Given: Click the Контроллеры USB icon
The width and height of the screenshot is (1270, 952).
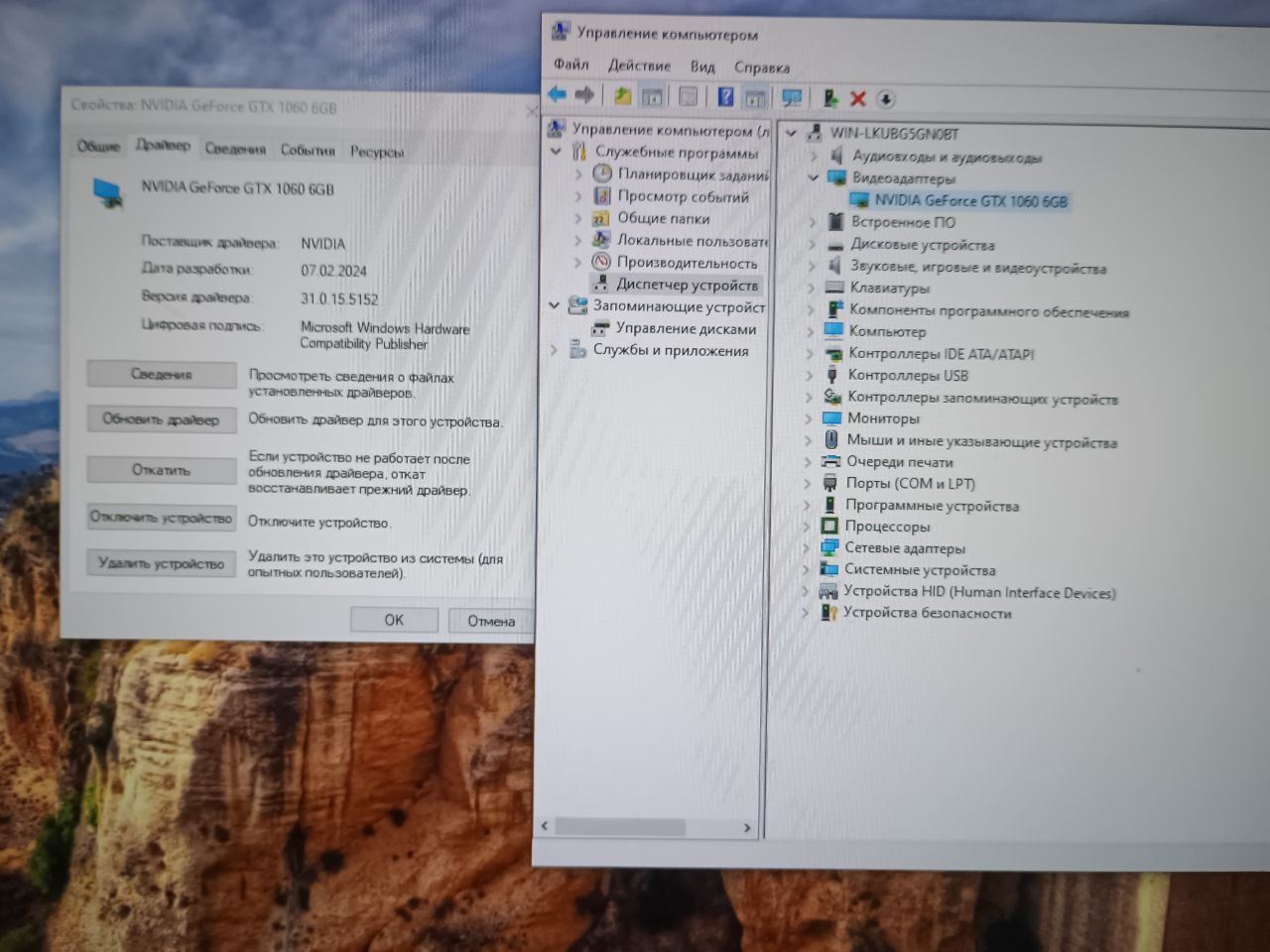Looking at the screenshot, I should click(832, 375).
